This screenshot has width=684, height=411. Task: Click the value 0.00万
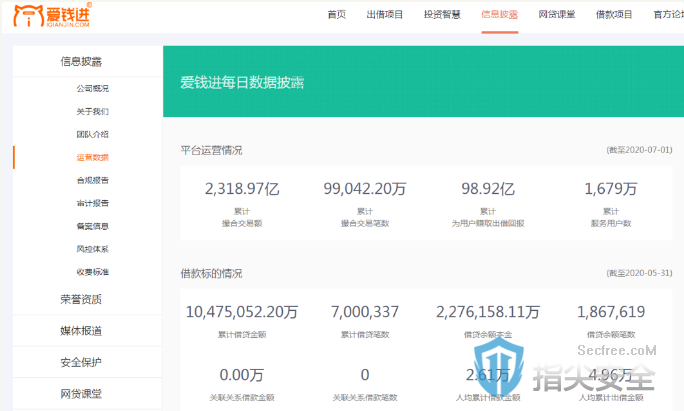242,375
